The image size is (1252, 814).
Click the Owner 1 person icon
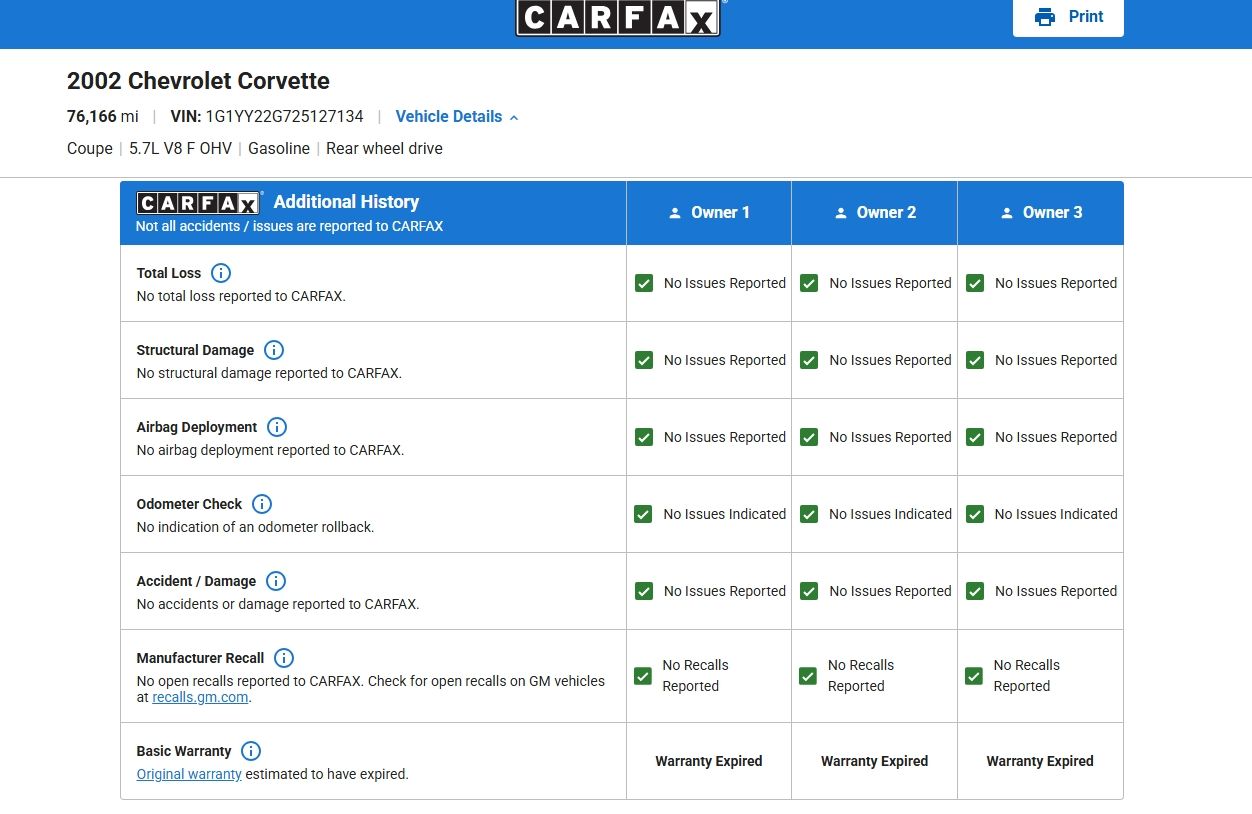click(675, 213)
